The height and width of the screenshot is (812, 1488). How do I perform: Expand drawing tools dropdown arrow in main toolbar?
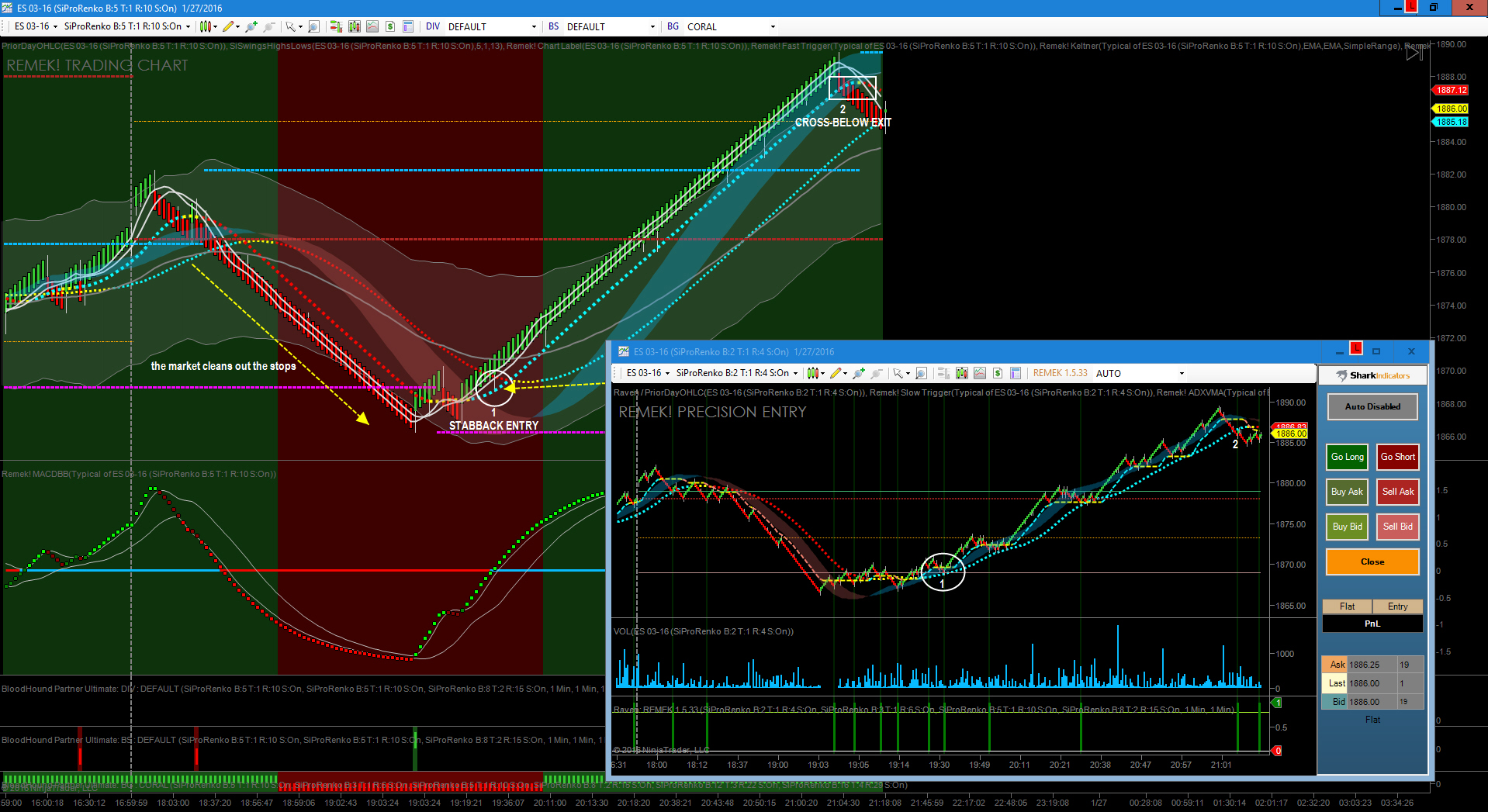[237, 27]
